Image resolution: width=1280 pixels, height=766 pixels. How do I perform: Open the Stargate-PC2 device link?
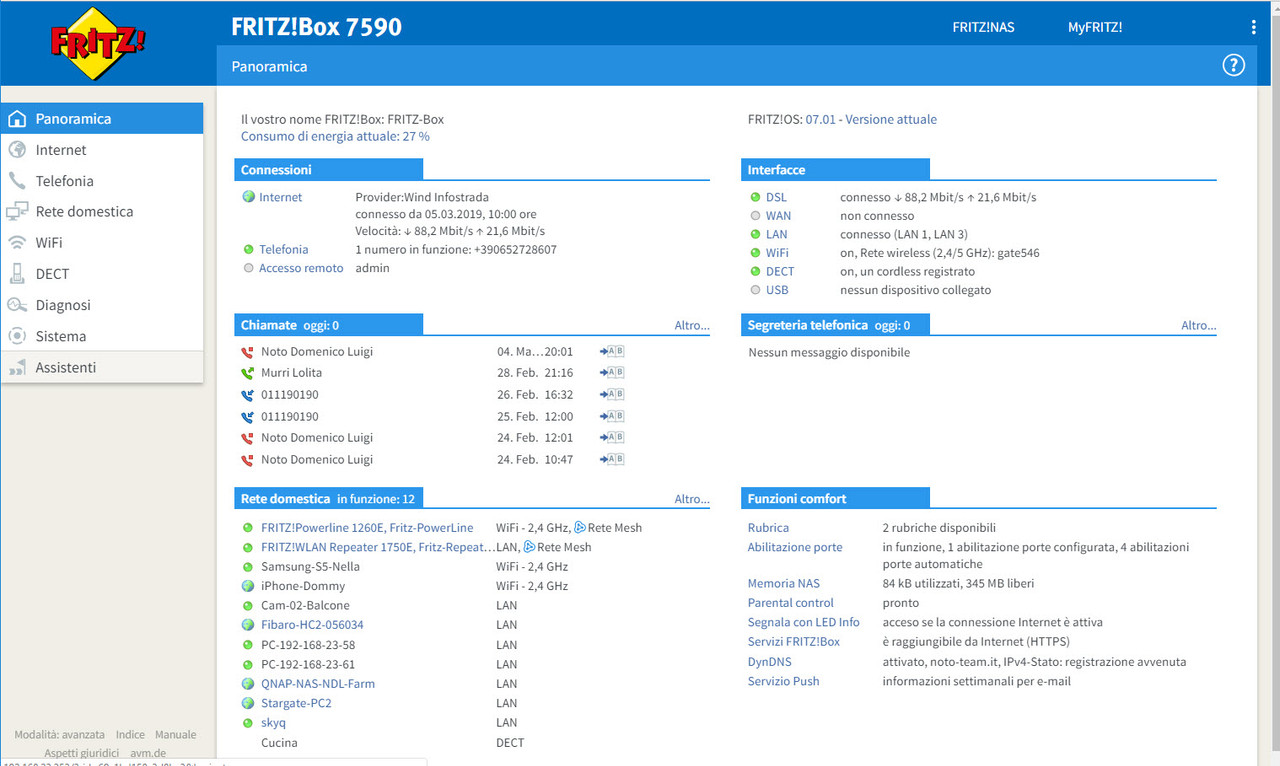[x=296, y=703]
